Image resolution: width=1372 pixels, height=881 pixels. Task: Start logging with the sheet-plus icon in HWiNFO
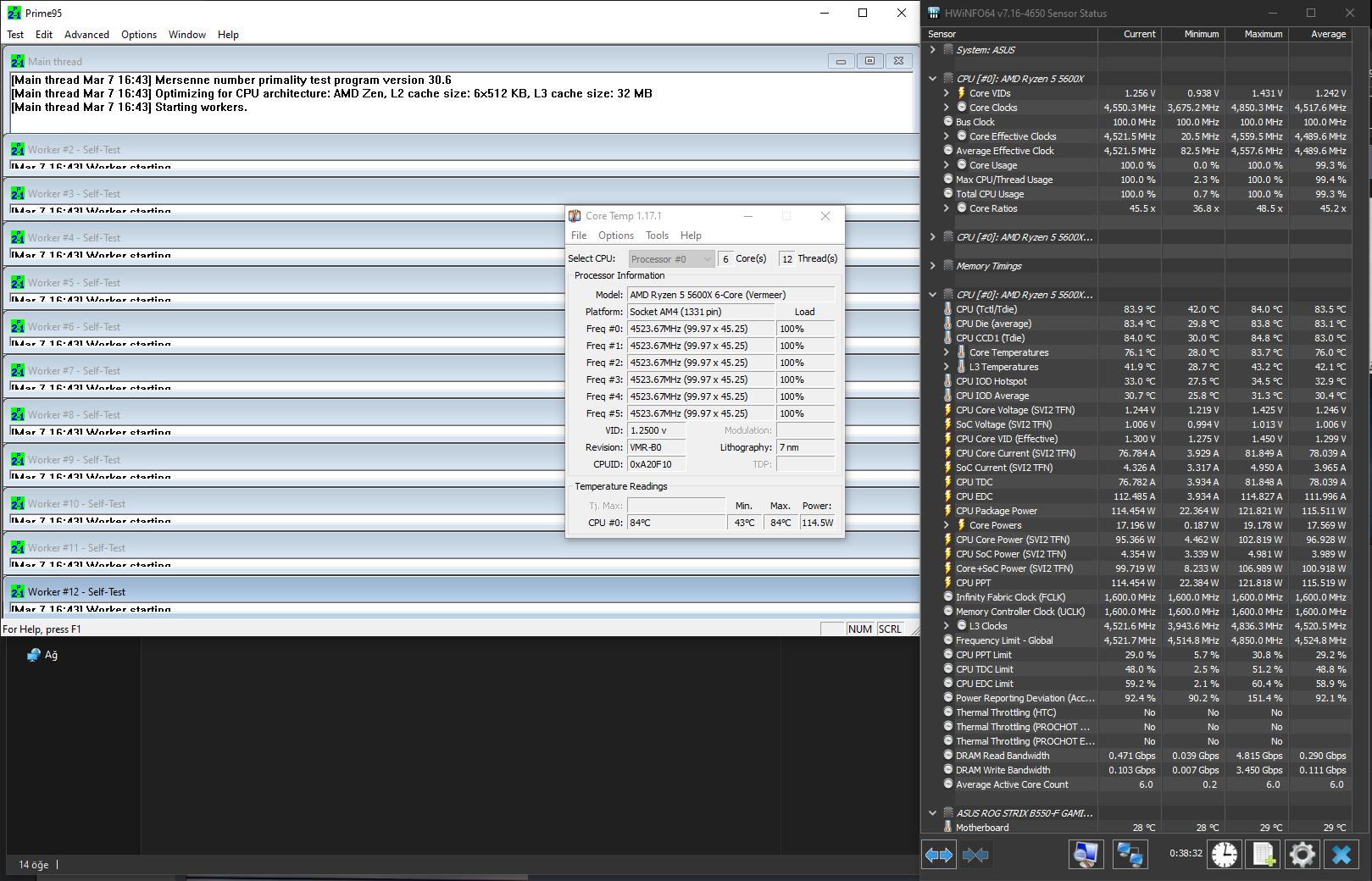(1264, 855)
